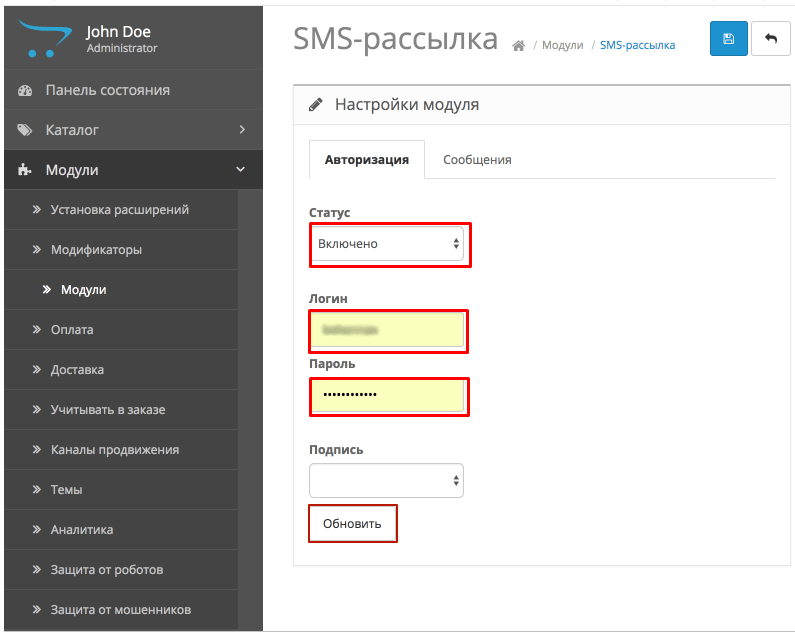Click the shopping cart logo

point(45,39)
